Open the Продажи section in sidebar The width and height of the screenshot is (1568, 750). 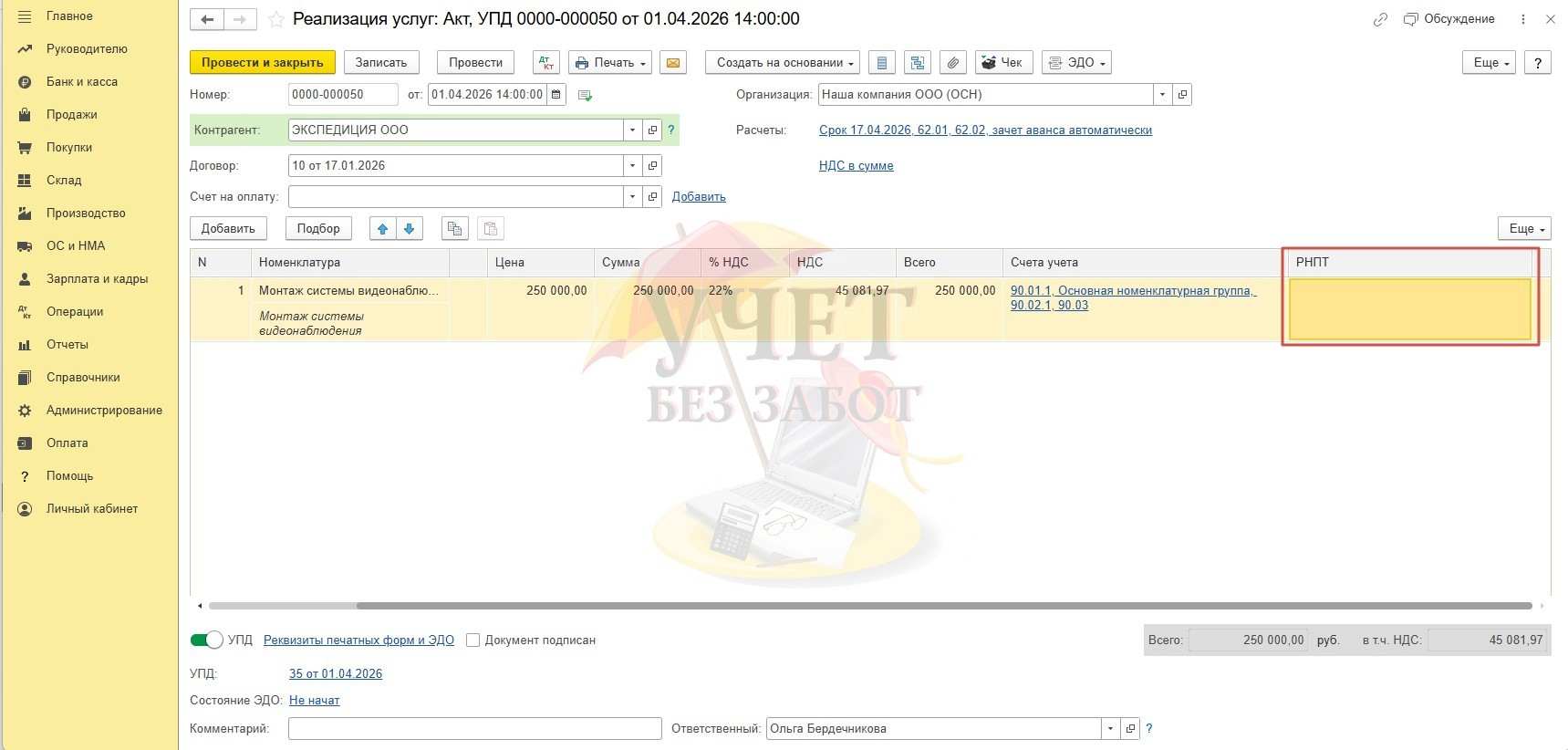(x=71, y=115)
